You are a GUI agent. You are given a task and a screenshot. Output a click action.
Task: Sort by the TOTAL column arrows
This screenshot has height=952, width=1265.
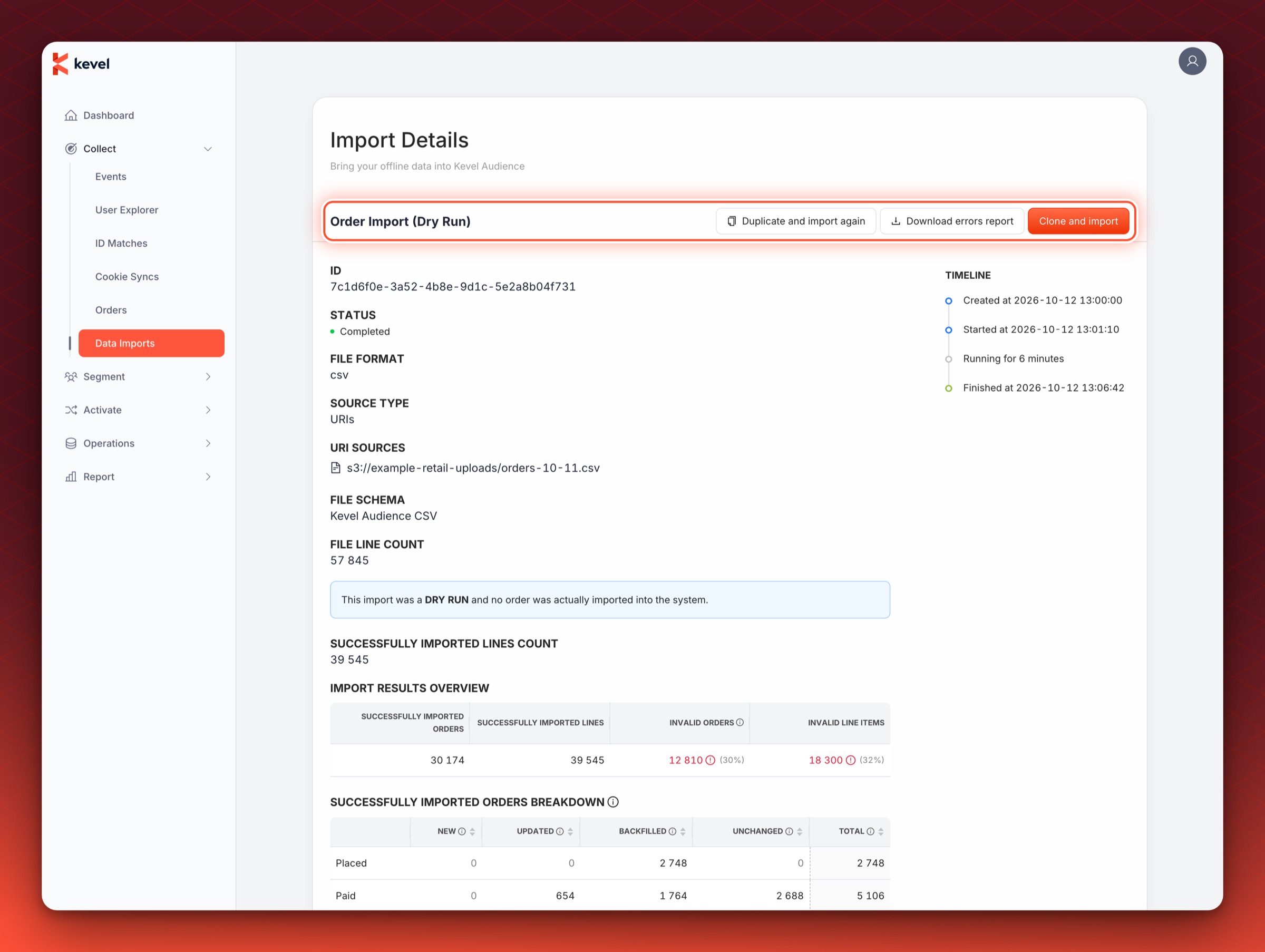pos(880,832)
